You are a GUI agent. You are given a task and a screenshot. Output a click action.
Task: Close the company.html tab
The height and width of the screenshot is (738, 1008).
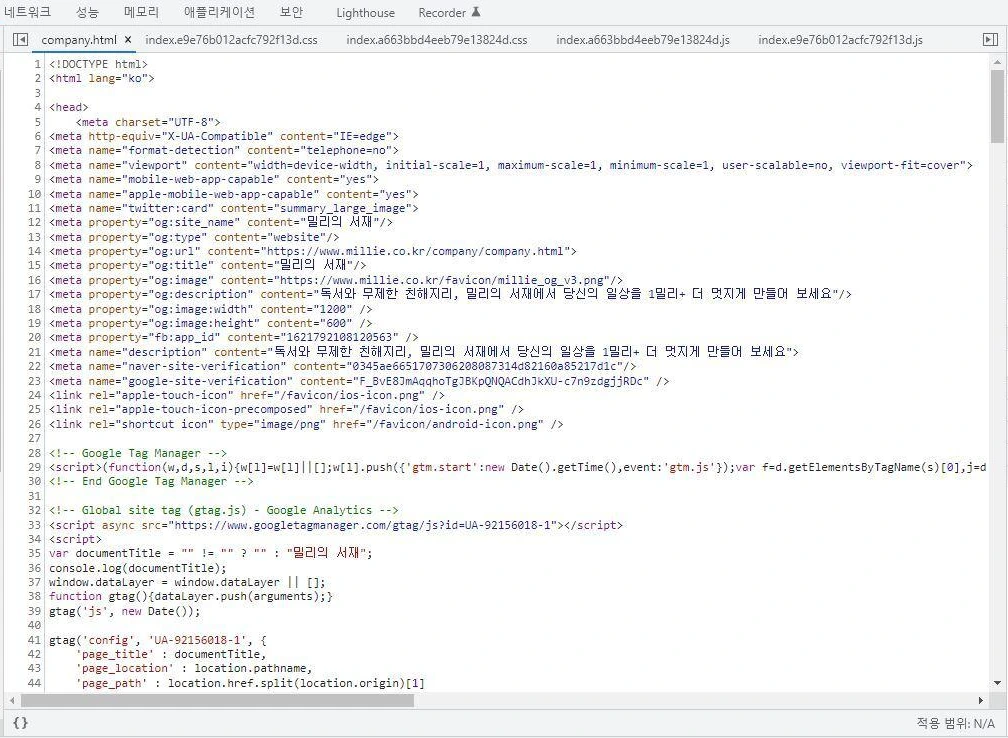click(128, 40)
